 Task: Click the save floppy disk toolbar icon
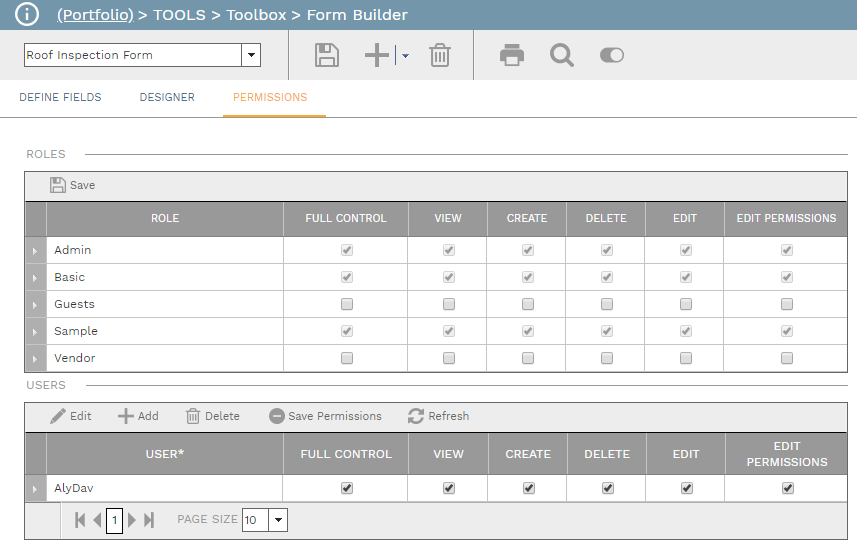point(326,55)
